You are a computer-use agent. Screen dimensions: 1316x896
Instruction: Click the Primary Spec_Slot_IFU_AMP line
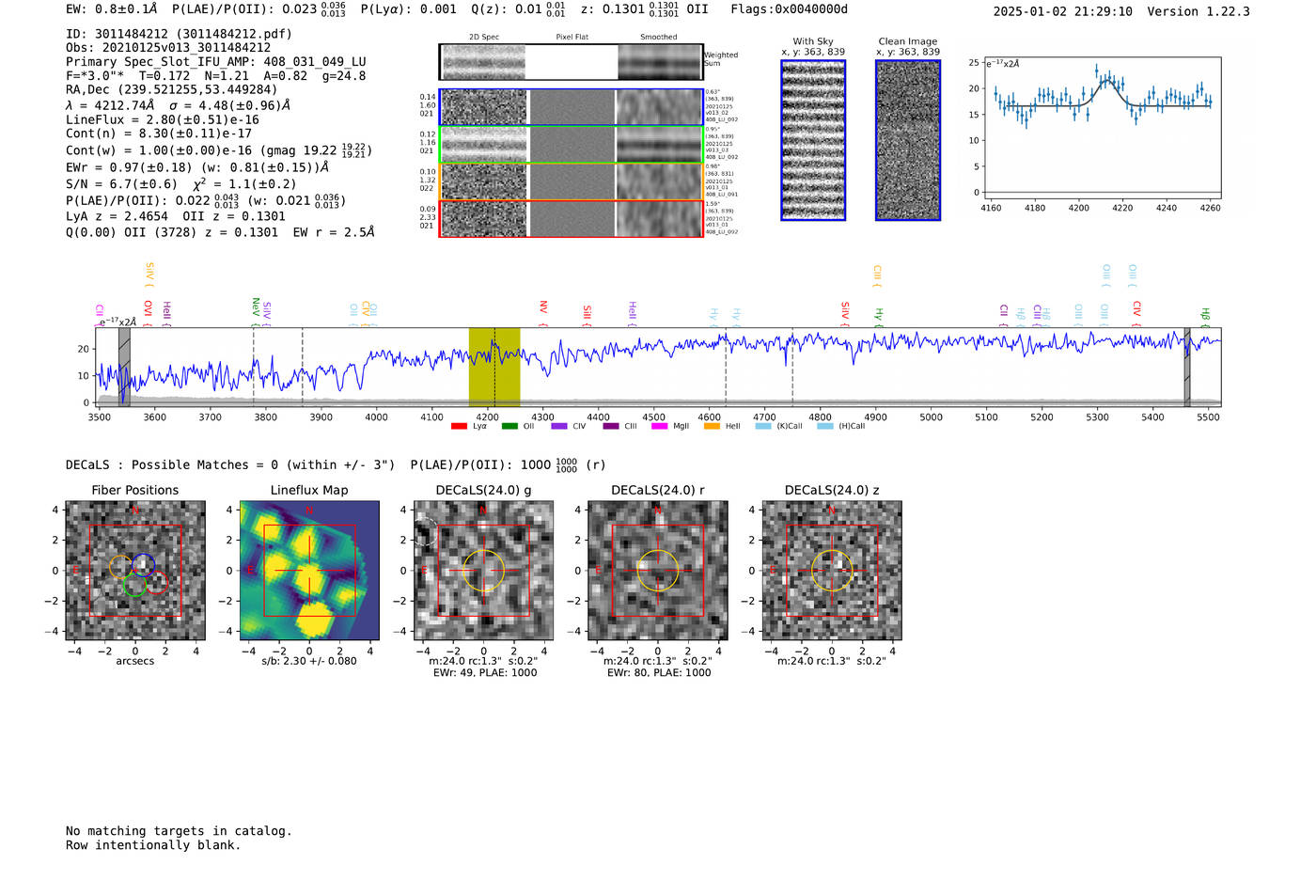tap(216, 62)
